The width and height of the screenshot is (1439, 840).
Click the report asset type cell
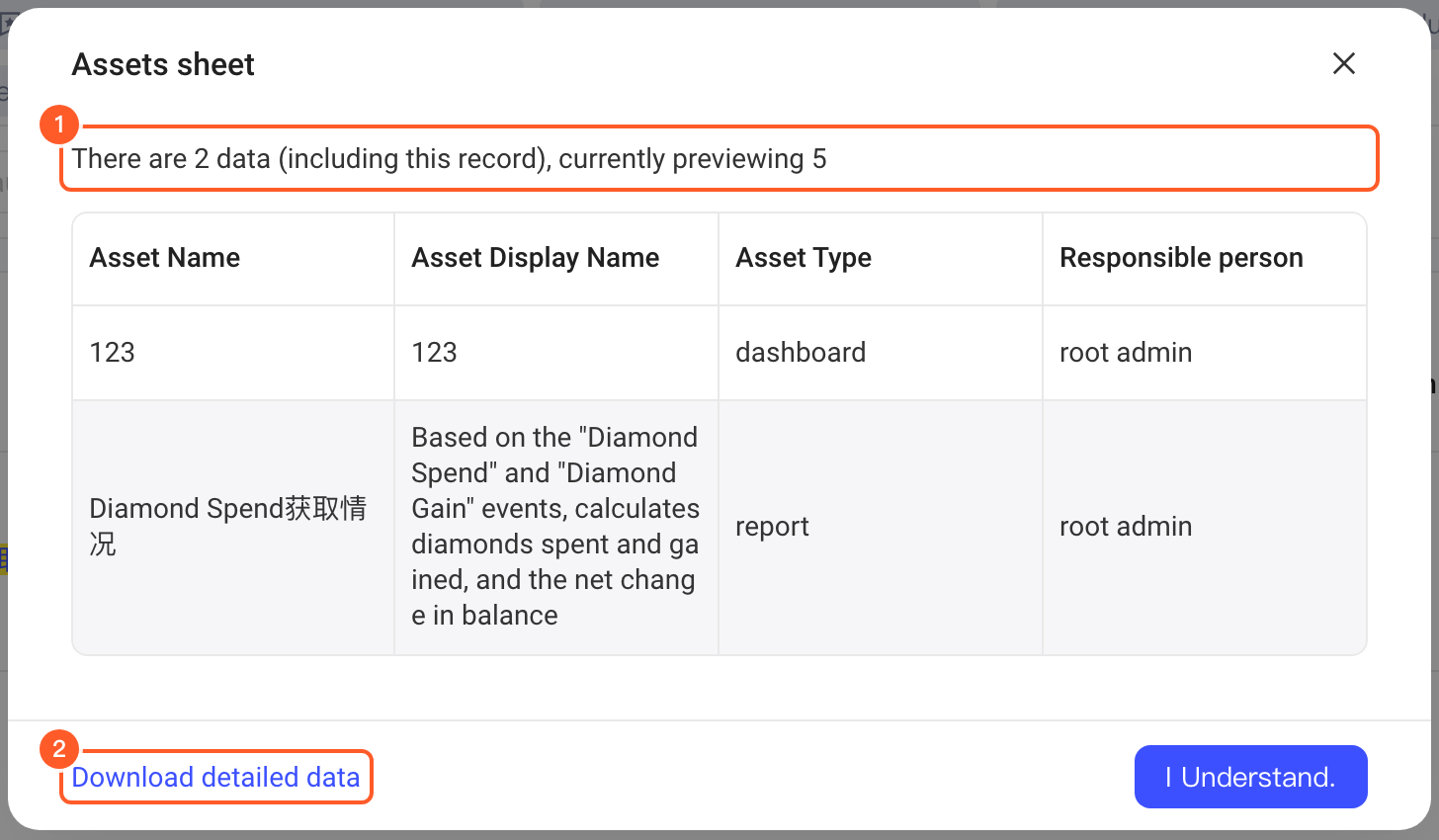pos(881,527)
